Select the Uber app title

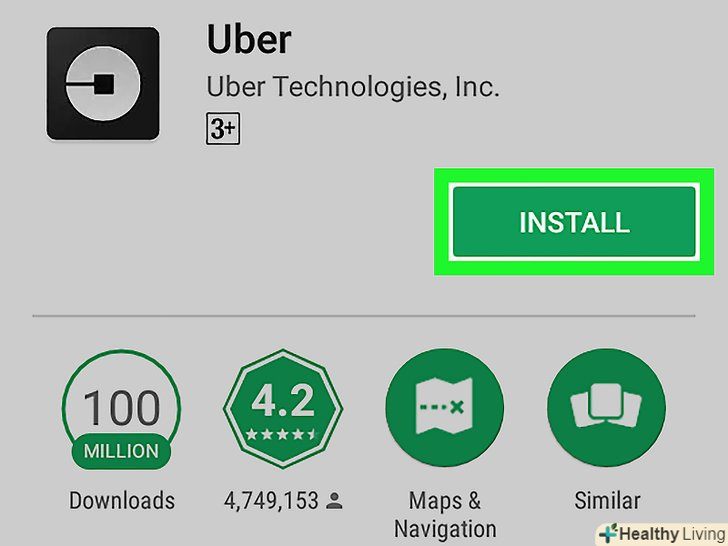pyautogui.click(x=249, y=40)
